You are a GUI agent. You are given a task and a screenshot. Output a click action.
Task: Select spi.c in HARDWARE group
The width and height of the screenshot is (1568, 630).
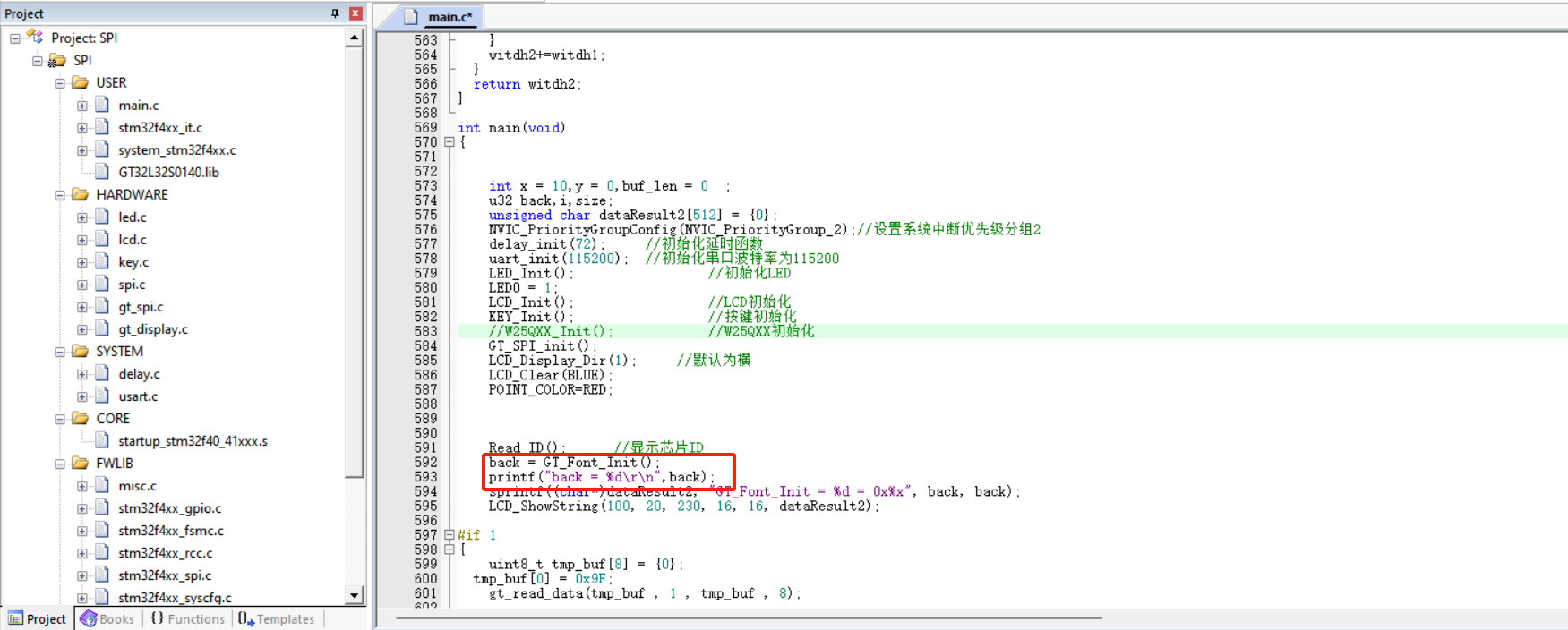[132, 285]
